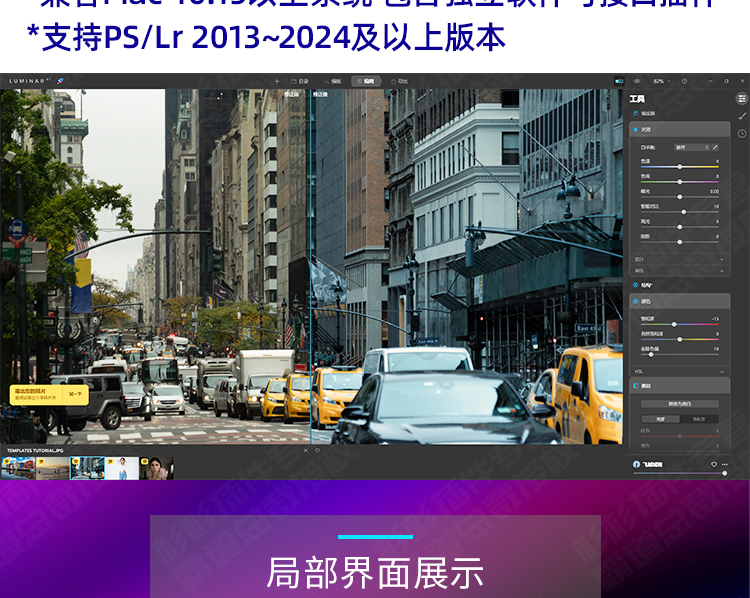Toggle the before/after compare view button
Screen dimensions: 750x598
pos(619,81)
